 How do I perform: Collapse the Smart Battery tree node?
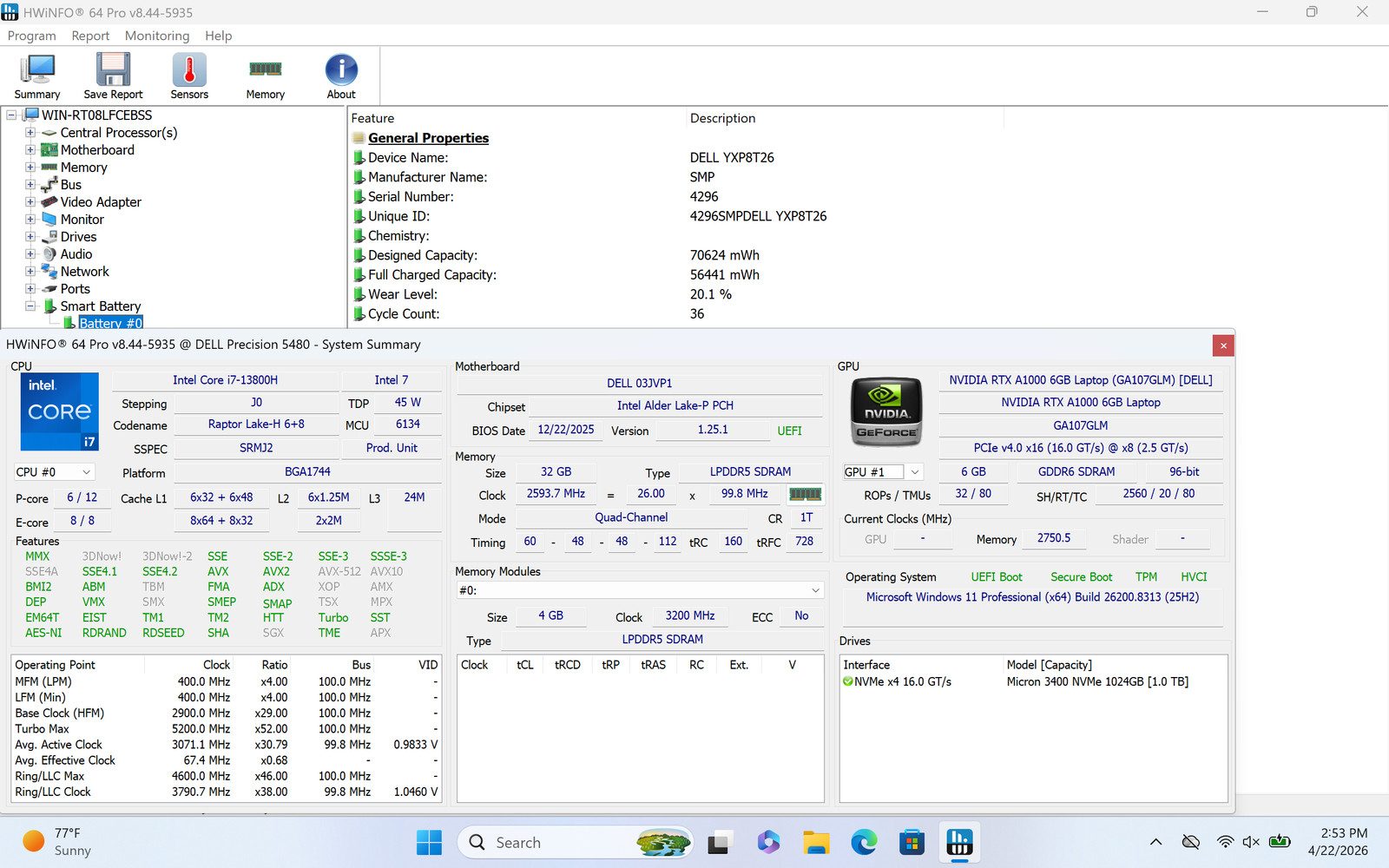30,306
